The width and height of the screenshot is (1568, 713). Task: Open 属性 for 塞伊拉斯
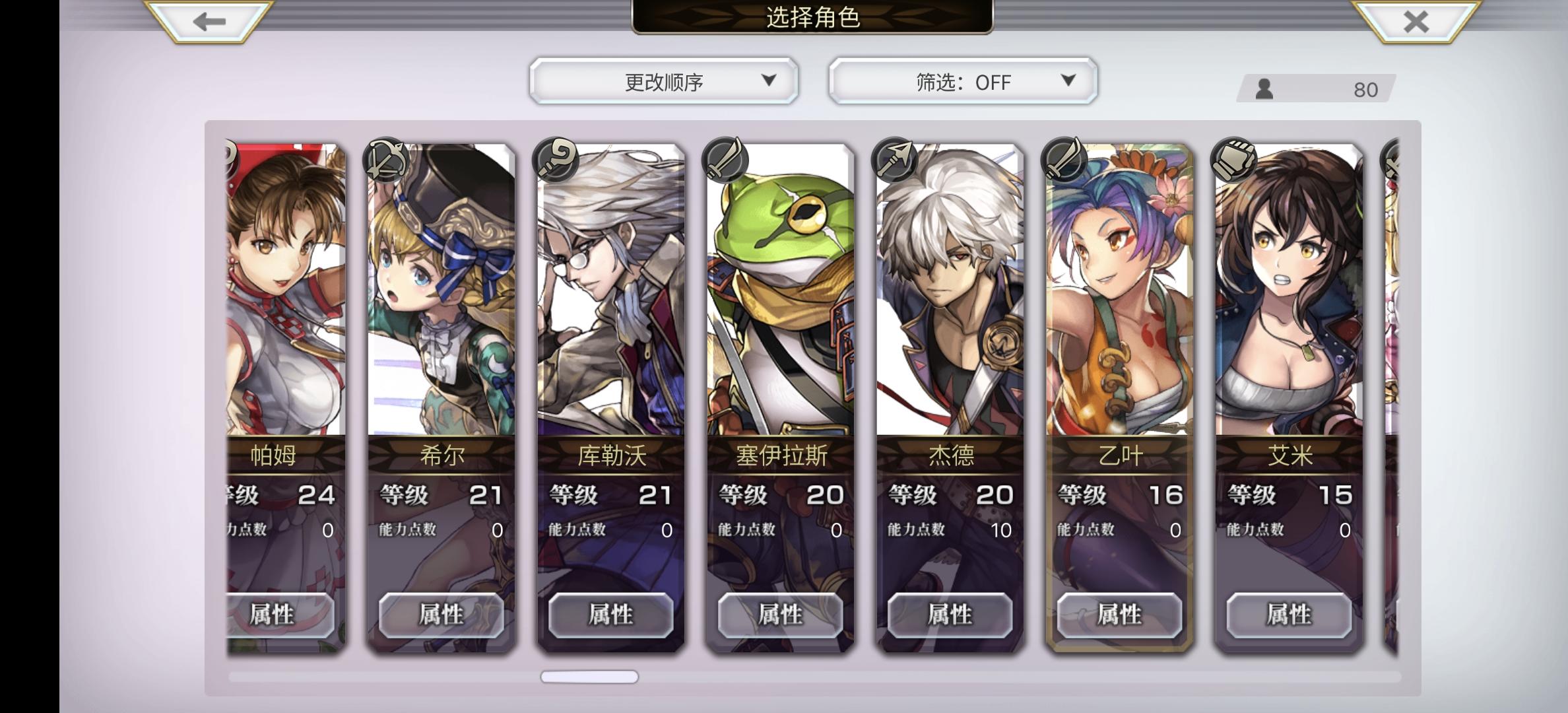pos(780,615)
